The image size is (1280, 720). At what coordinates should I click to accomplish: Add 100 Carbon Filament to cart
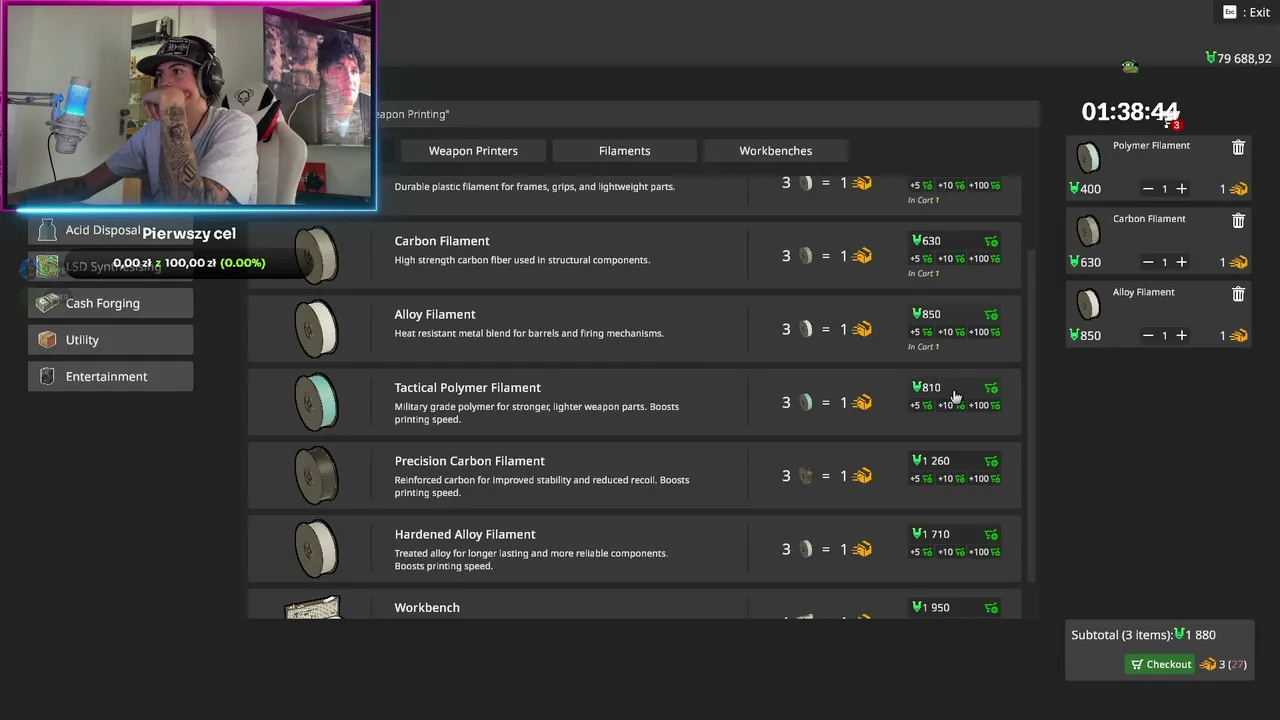[x=984, y=259]
